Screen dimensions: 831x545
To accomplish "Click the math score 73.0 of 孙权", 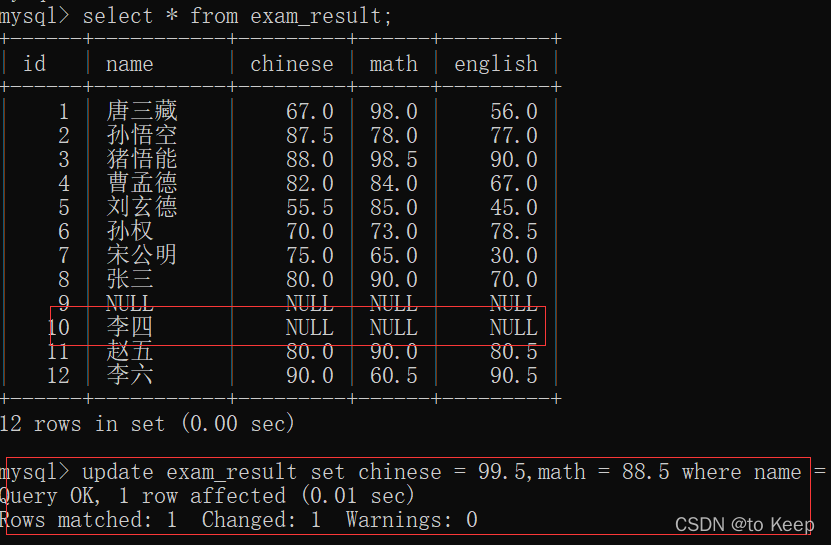I will [x=394, y=231].
